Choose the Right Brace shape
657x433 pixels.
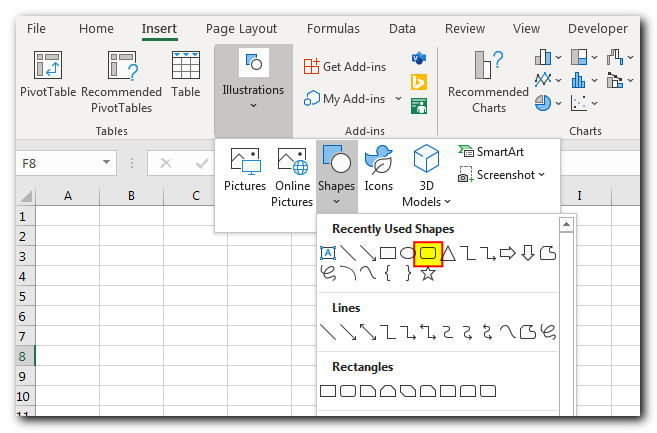click(408, 273)
